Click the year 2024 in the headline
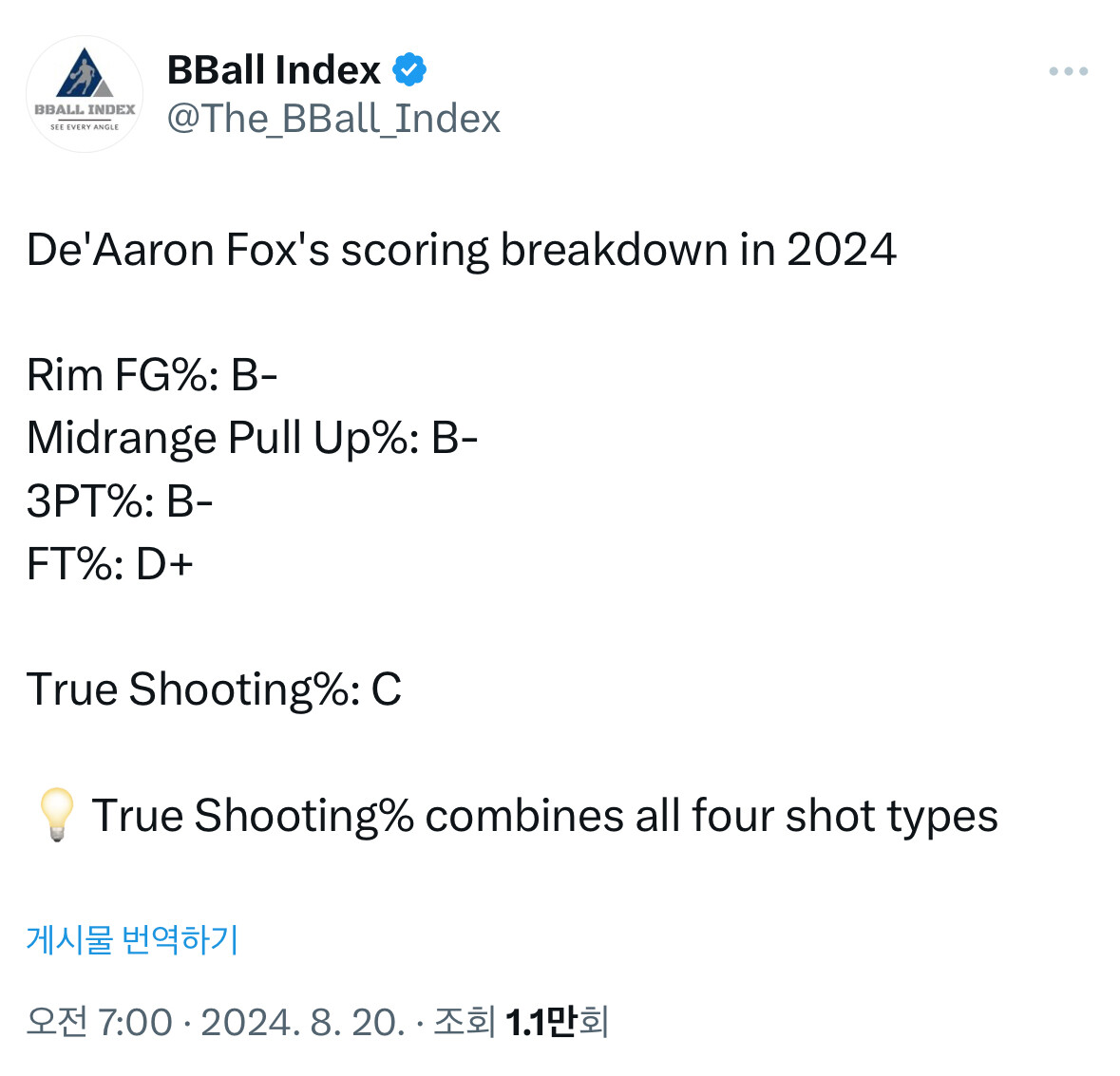This screenshot has height=1076, width=1120. point(842,250)
